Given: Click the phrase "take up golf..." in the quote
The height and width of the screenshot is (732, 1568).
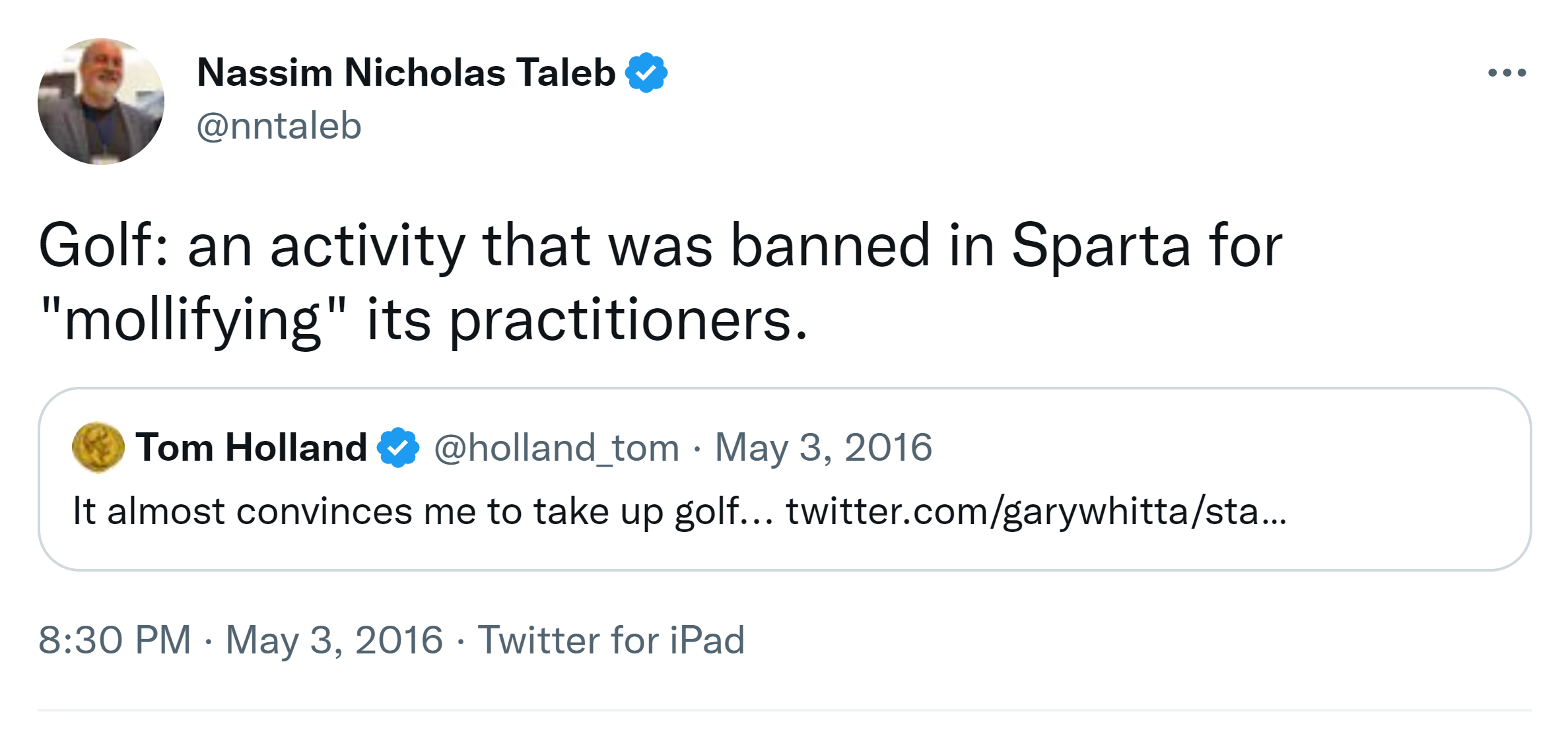Looking at the screenshot, I should [653, 512].
